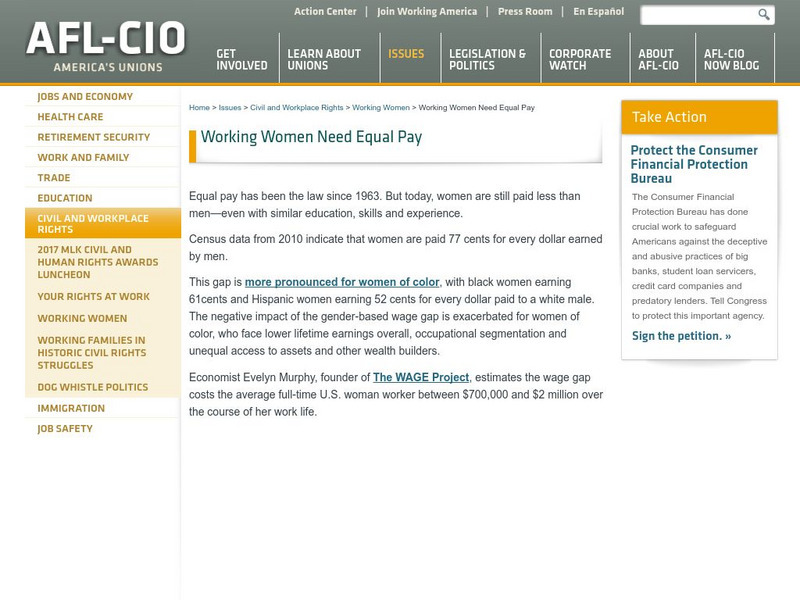Click the Working Women Need Equal Pay title
800x600 pixels.
(311, 137)
